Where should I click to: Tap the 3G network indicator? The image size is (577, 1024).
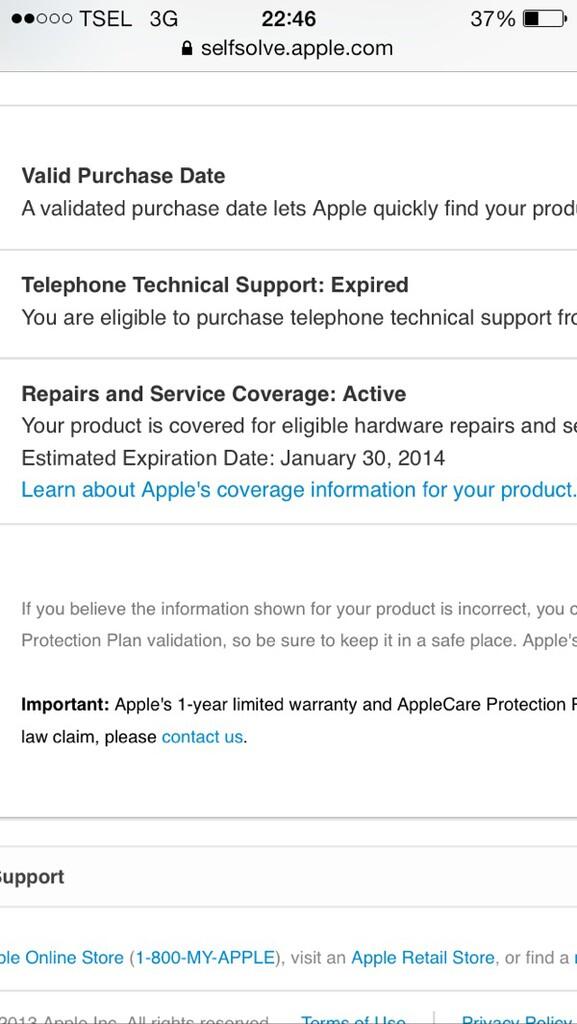tap(164, 19)
